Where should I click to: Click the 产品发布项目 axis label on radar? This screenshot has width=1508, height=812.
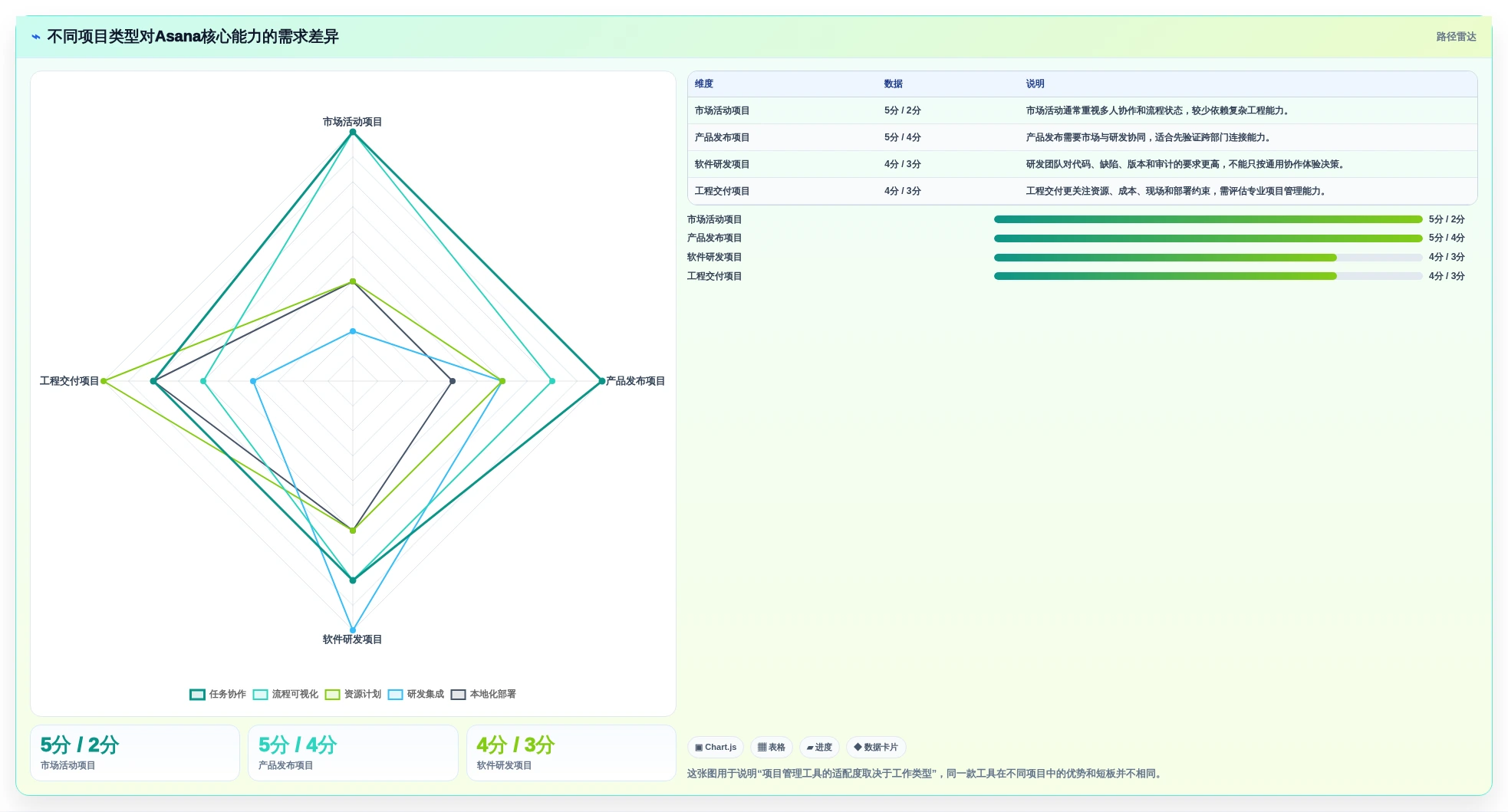point(635,381)
